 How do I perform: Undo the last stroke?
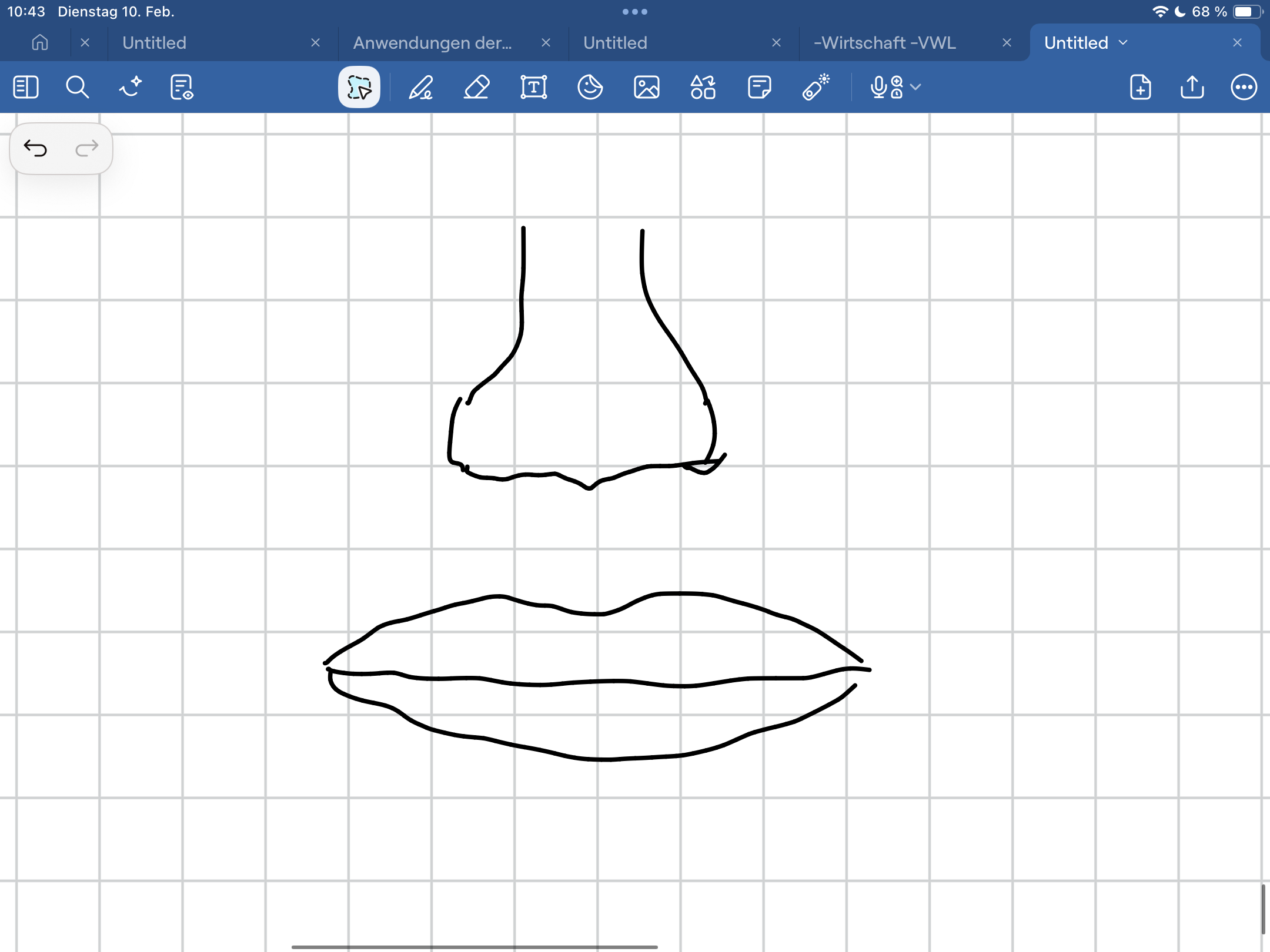pyautogui.click(x=35, y=149)
